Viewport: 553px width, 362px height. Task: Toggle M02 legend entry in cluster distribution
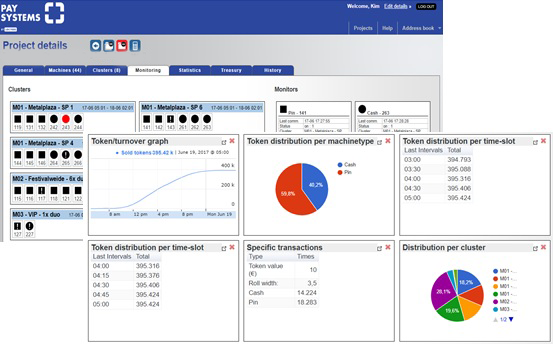(505, 301)
